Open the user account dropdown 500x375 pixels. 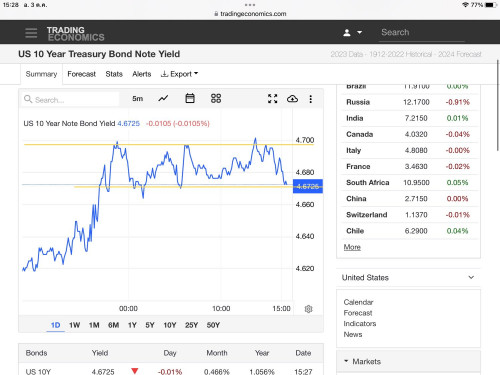coord(353,33)
